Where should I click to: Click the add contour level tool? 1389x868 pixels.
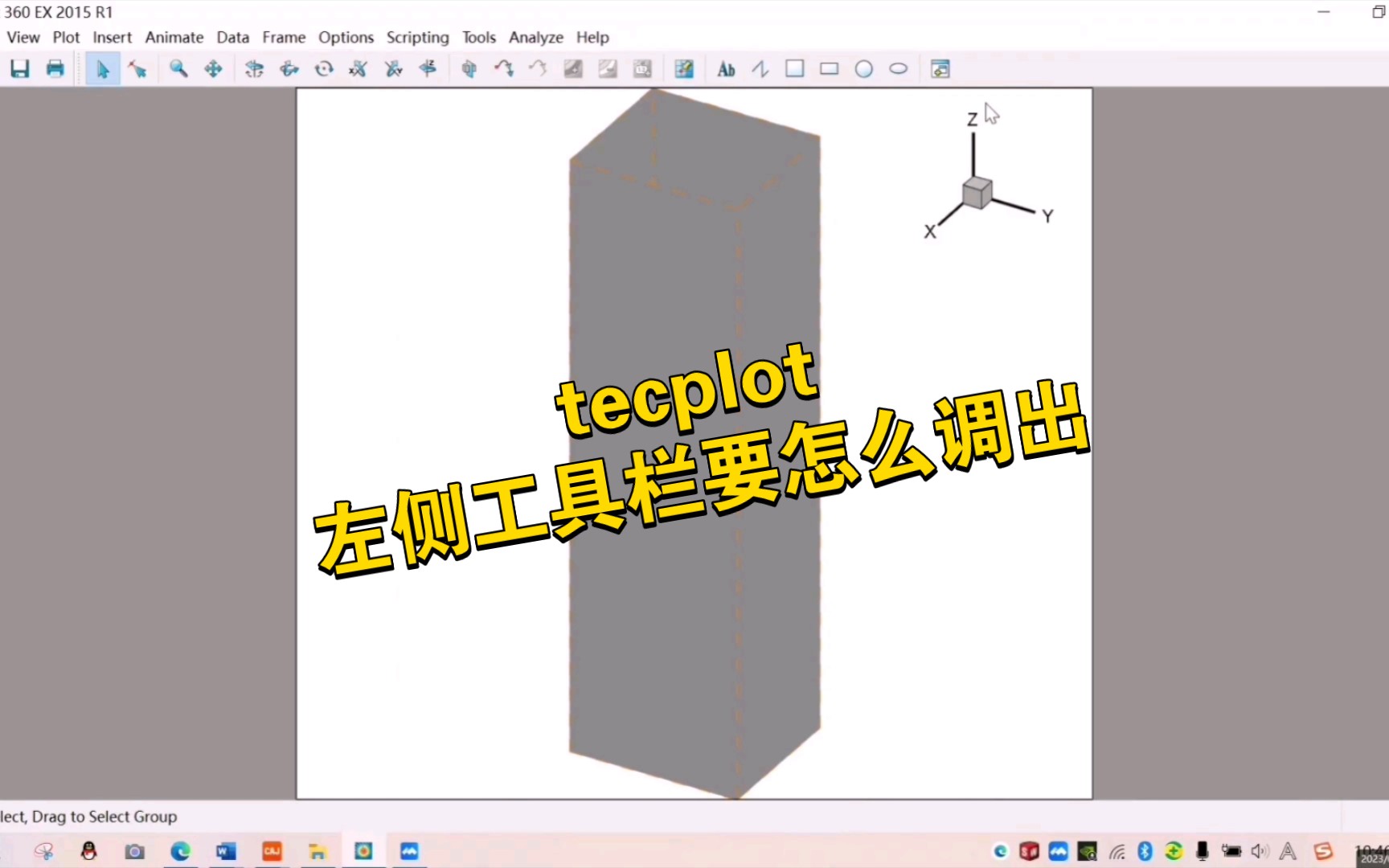[x=573, y=69]
